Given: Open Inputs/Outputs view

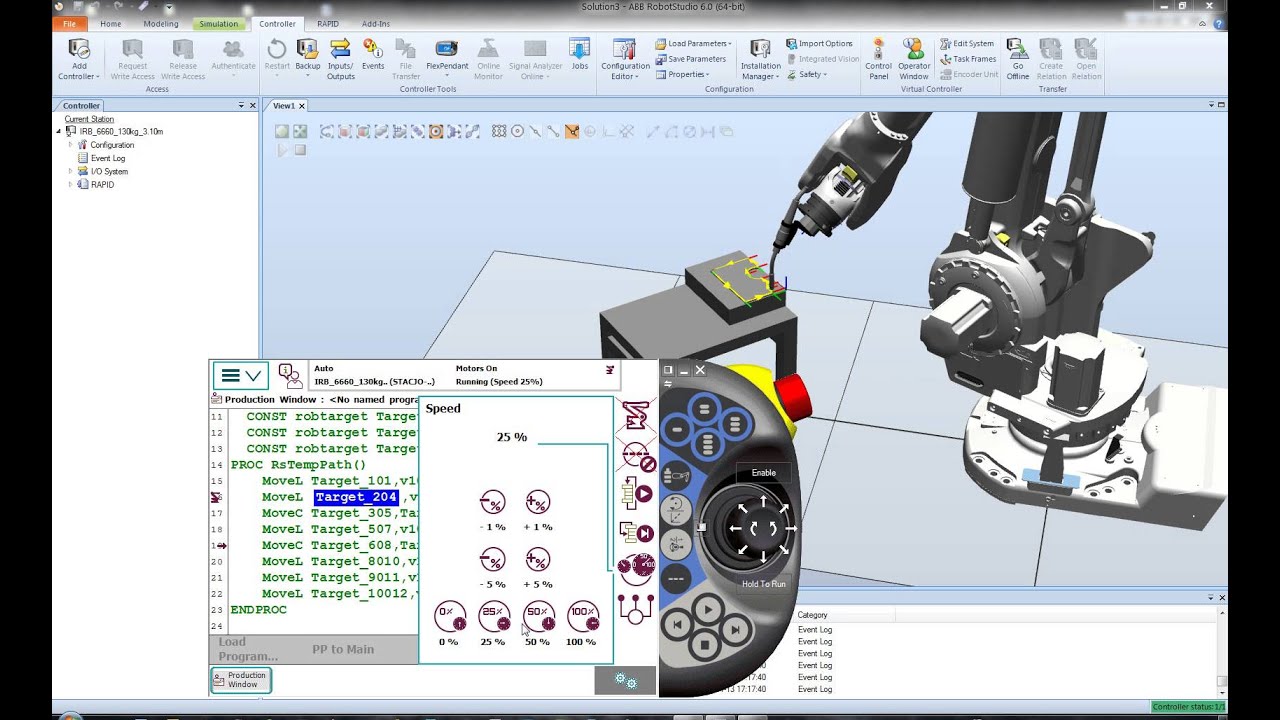Looking at the screenshot, I should (340, 60).
